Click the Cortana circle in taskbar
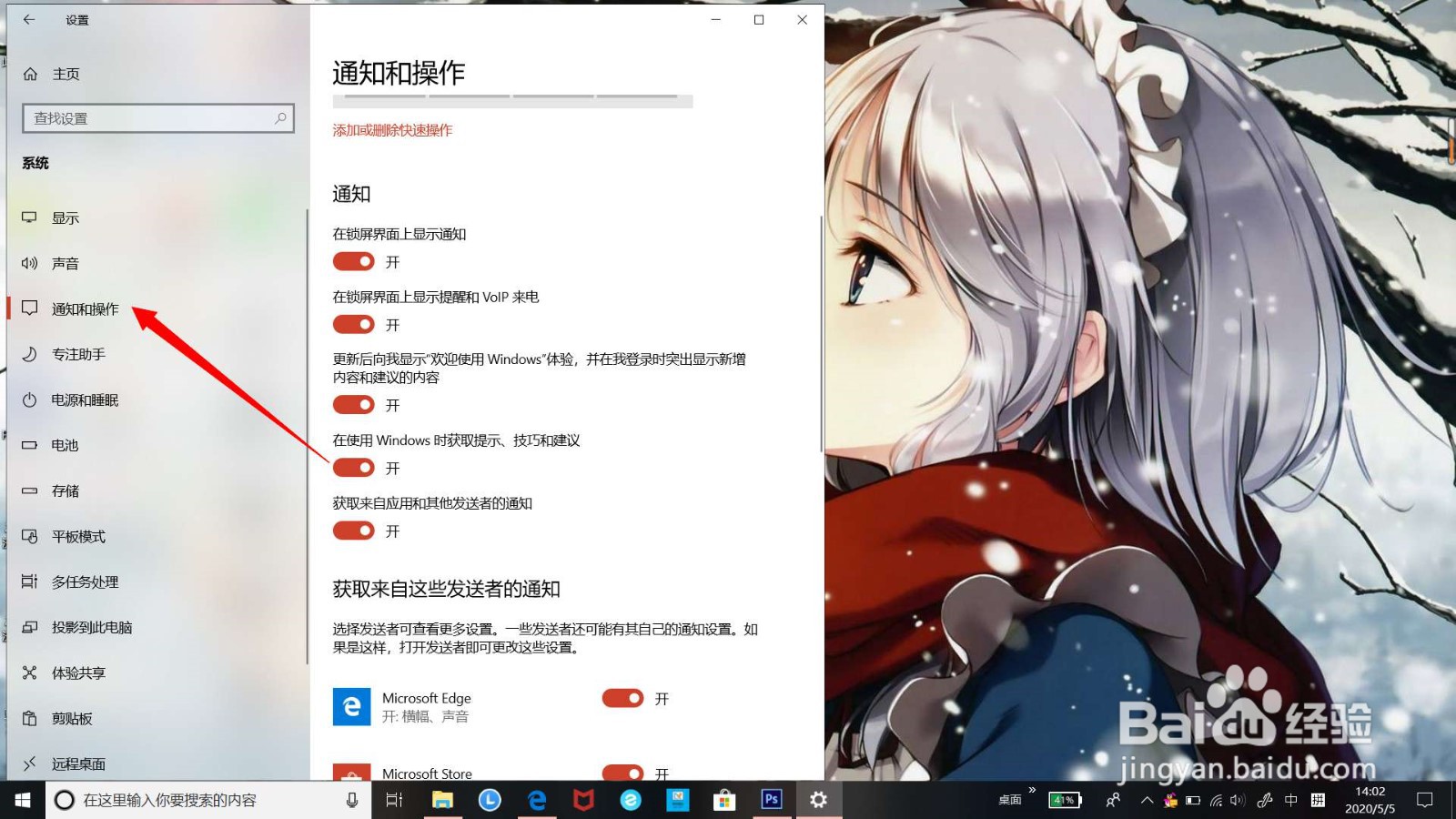The height and width of the screenshot is (819, 1456). pos(65,800)
